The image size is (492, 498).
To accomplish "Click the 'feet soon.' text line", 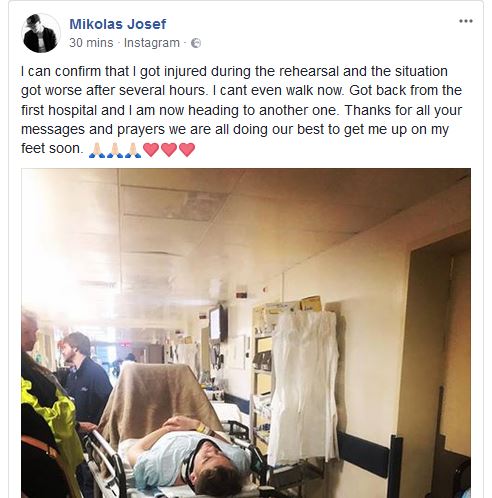I will [52, 148].
